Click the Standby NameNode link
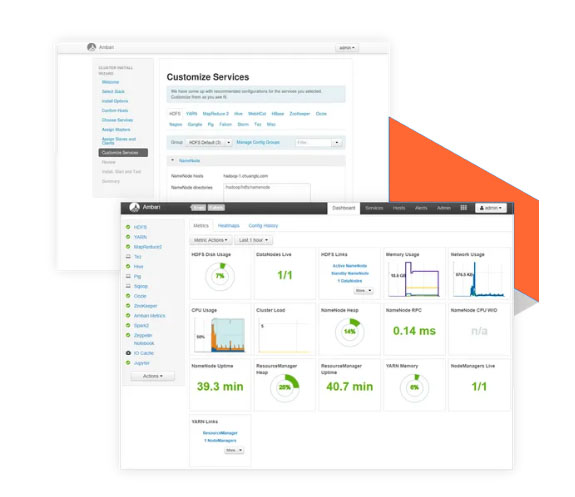The width and height of the screenshot is (575, 497). tap(350, 273)
